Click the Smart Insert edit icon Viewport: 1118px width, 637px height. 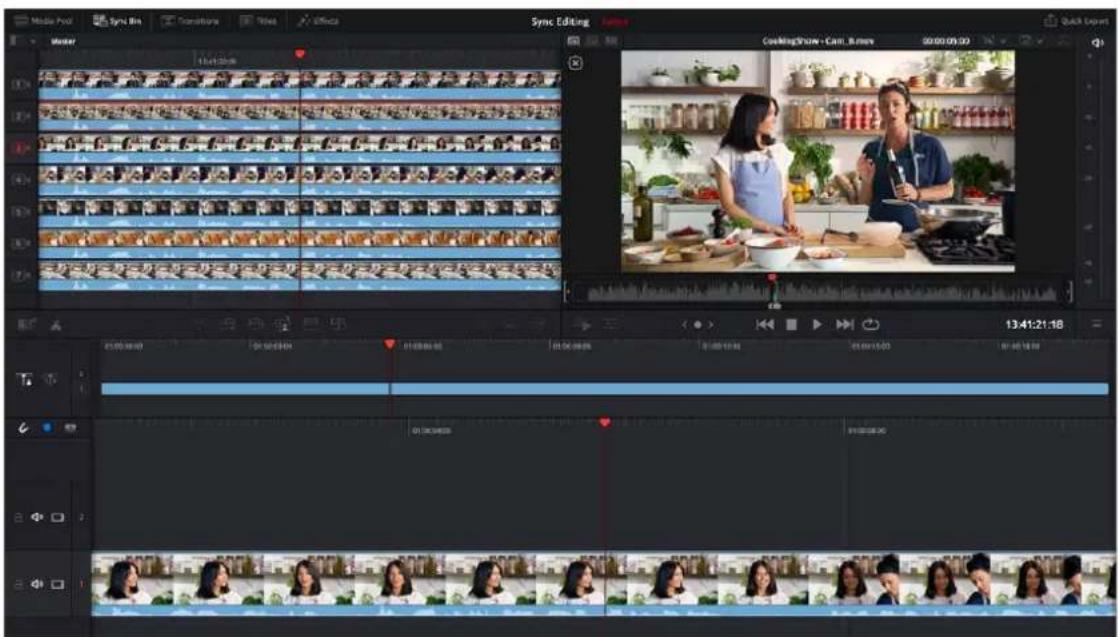tap(202, 324)
